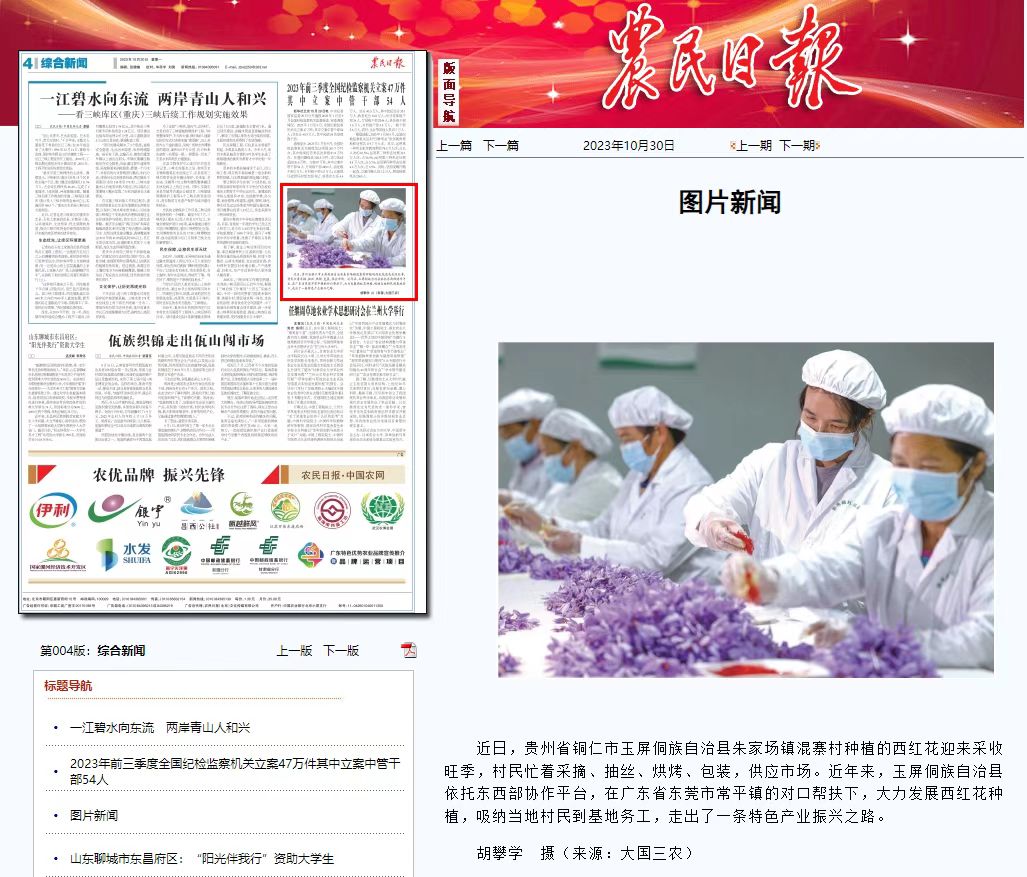The width and height of the screenshot is (1027, 877).
Task: Go to 下一篇 next article
Action: pyautogui.click(x=501, y=145)
